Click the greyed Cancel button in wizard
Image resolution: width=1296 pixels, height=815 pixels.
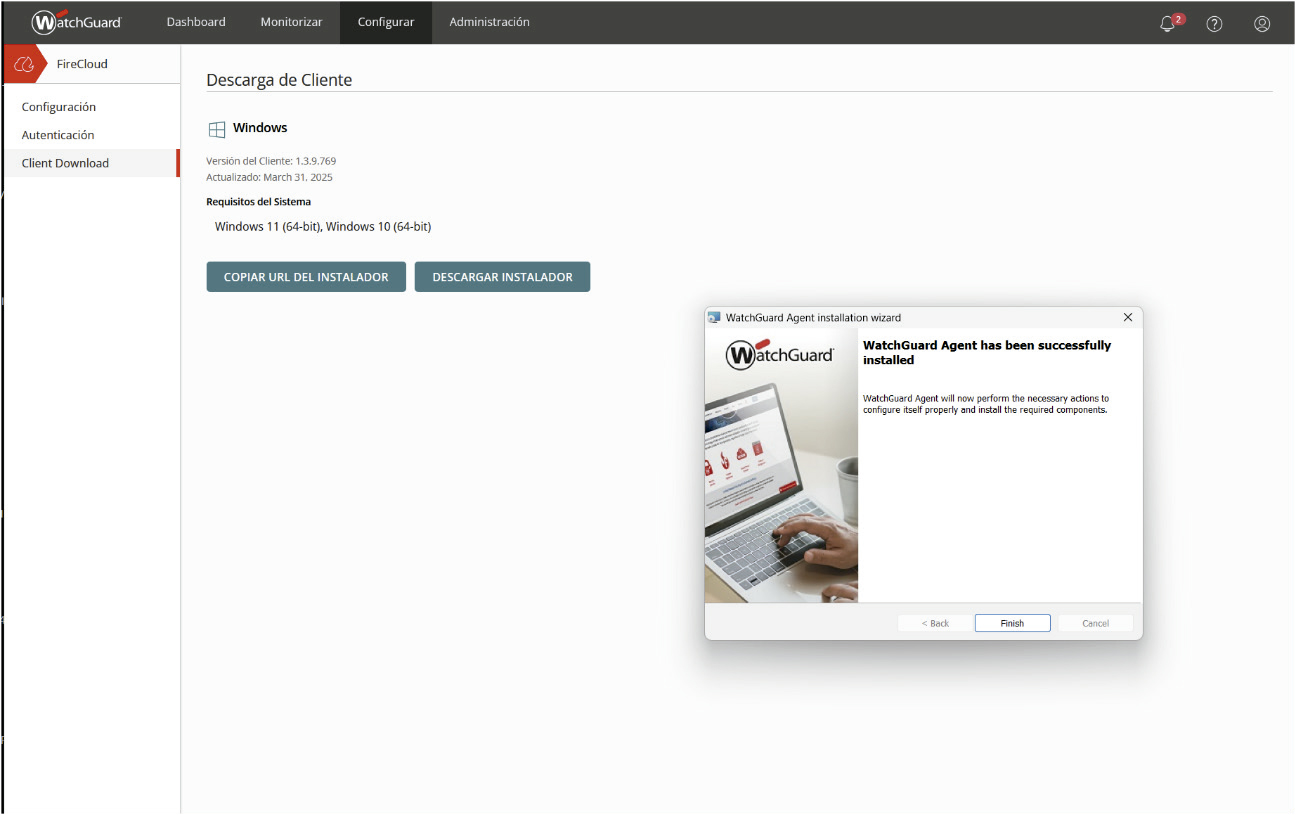tap(1095, 623)
